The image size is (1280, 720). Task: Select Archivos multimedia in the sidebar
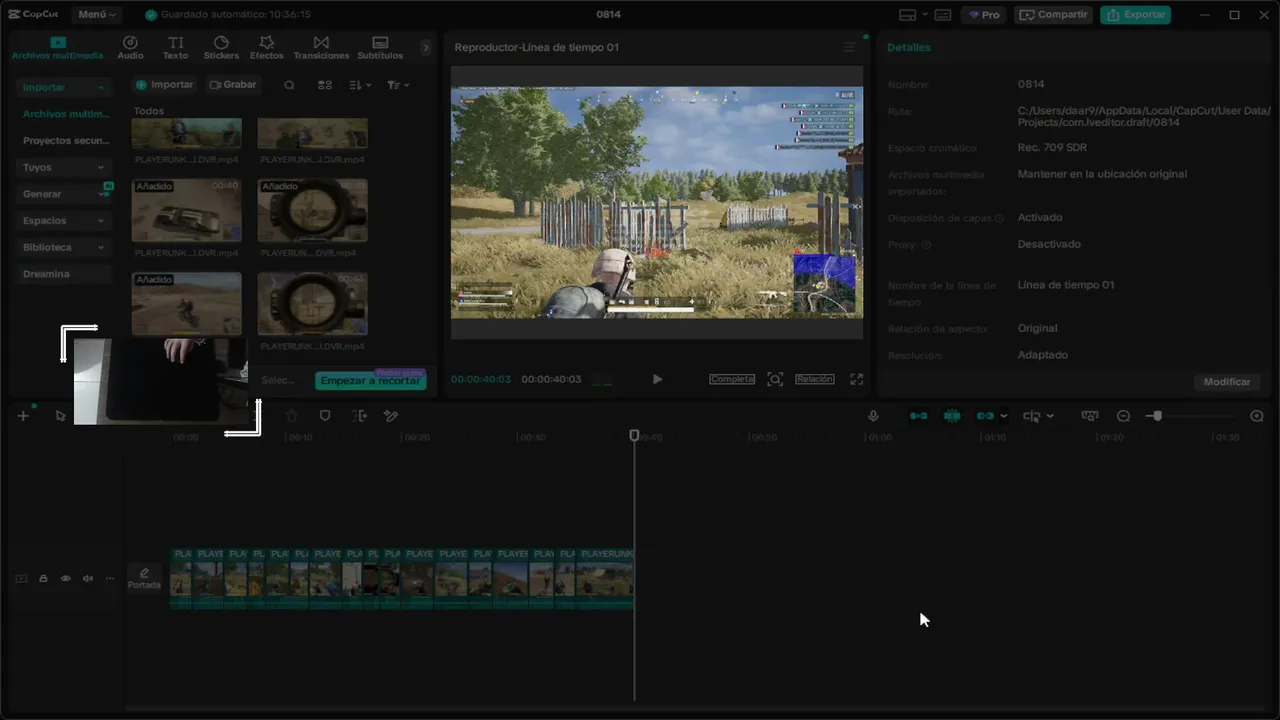(66, 114)
